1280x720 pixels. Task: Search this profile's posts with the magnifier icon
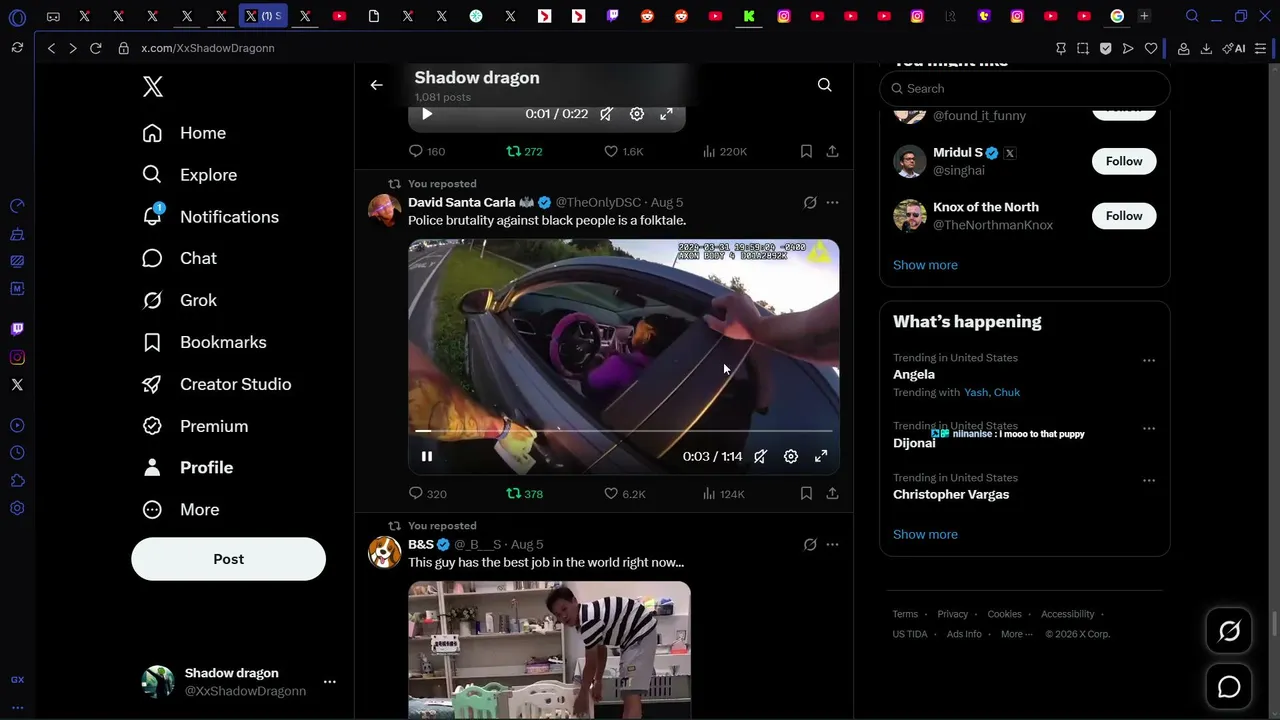(x=825, y=85)
